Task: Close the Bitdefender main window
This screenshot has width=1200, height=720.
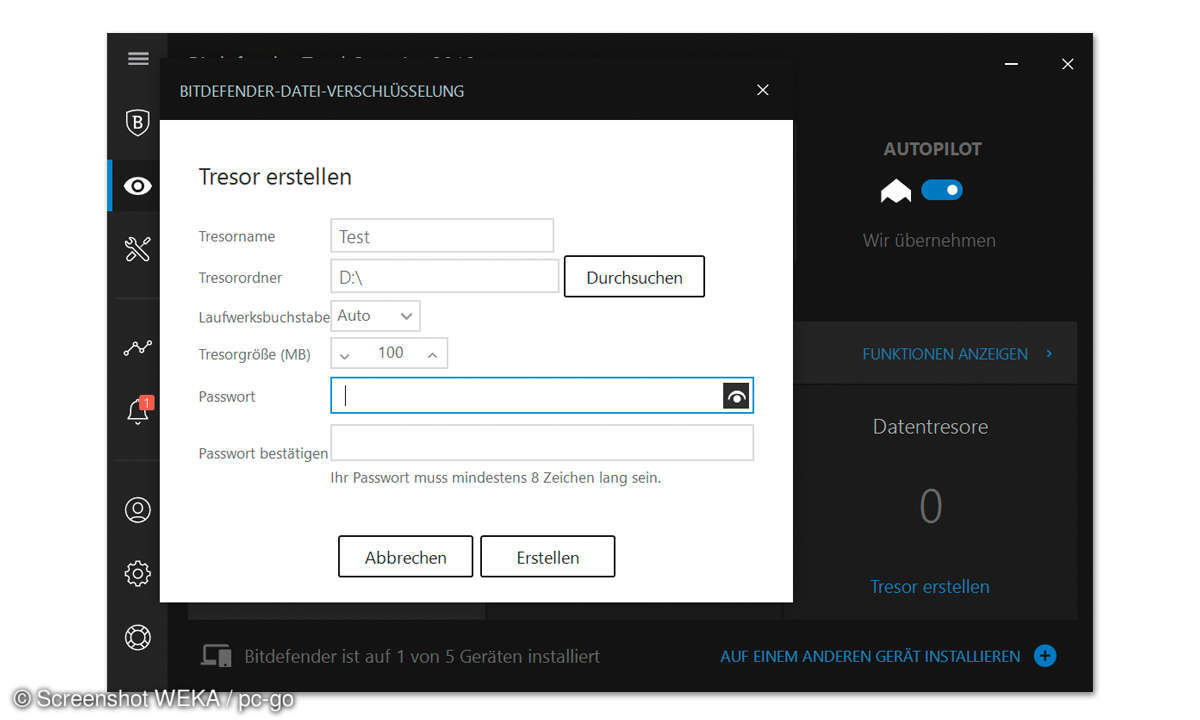Action: click(x=1067, y=64)
